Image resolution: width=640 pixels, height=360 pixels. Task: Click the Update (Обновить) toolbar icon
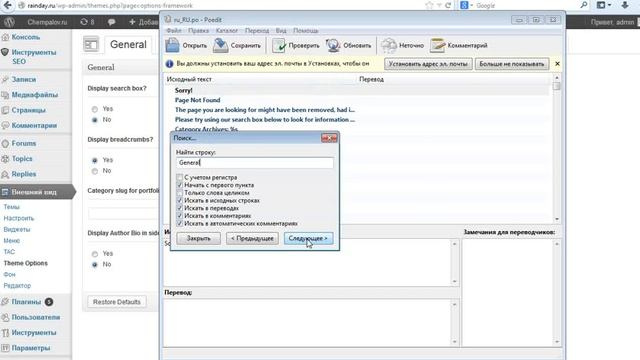coord(333,45)
